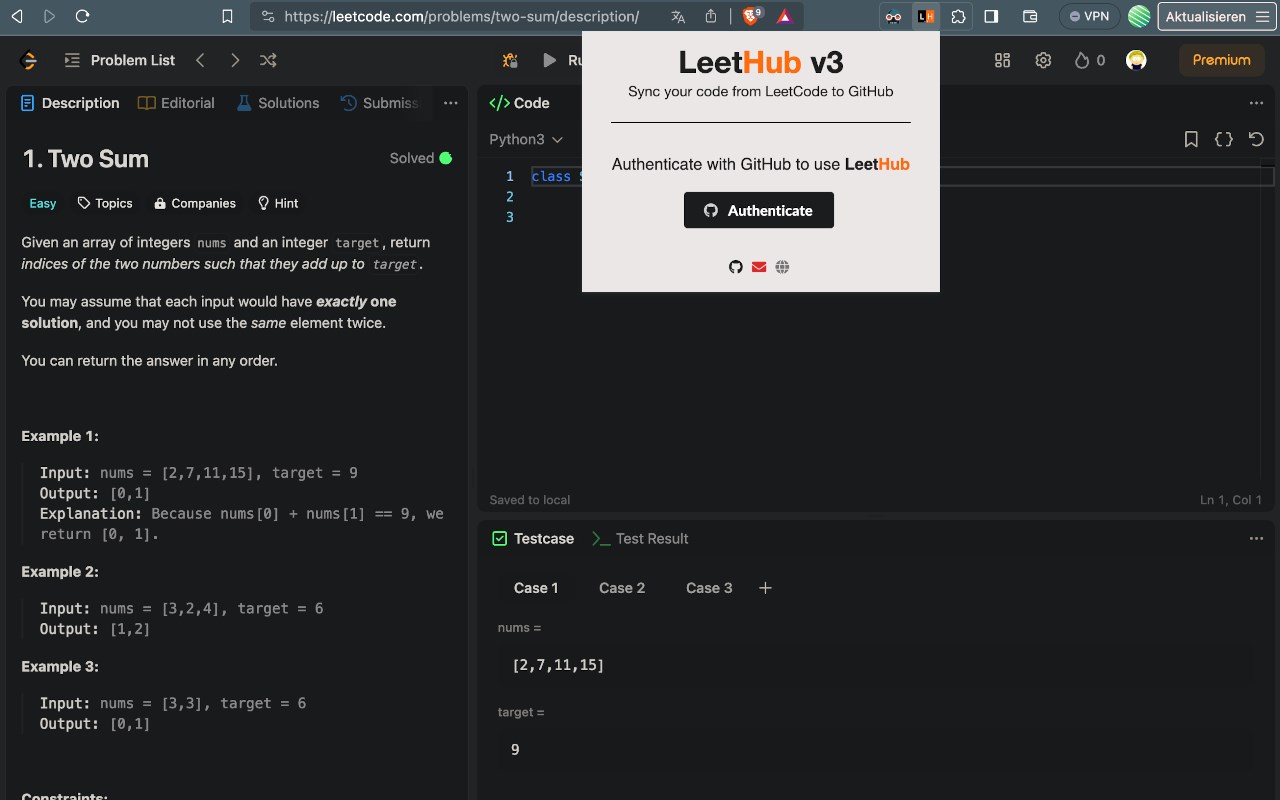
Task: Go back using the browser back arrow
Action: click(x=17, y=16)
